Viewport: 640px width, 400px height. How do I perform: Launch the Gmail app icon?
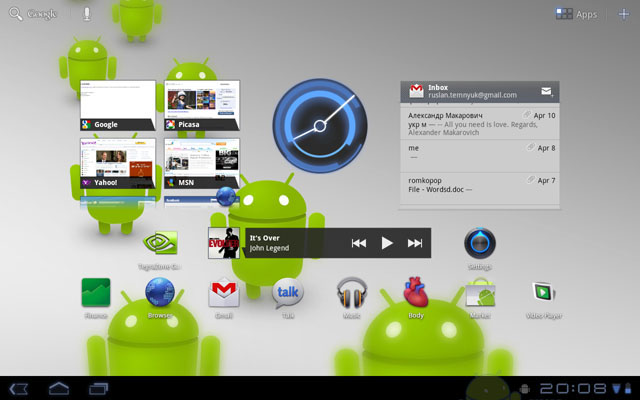point(224,298)
